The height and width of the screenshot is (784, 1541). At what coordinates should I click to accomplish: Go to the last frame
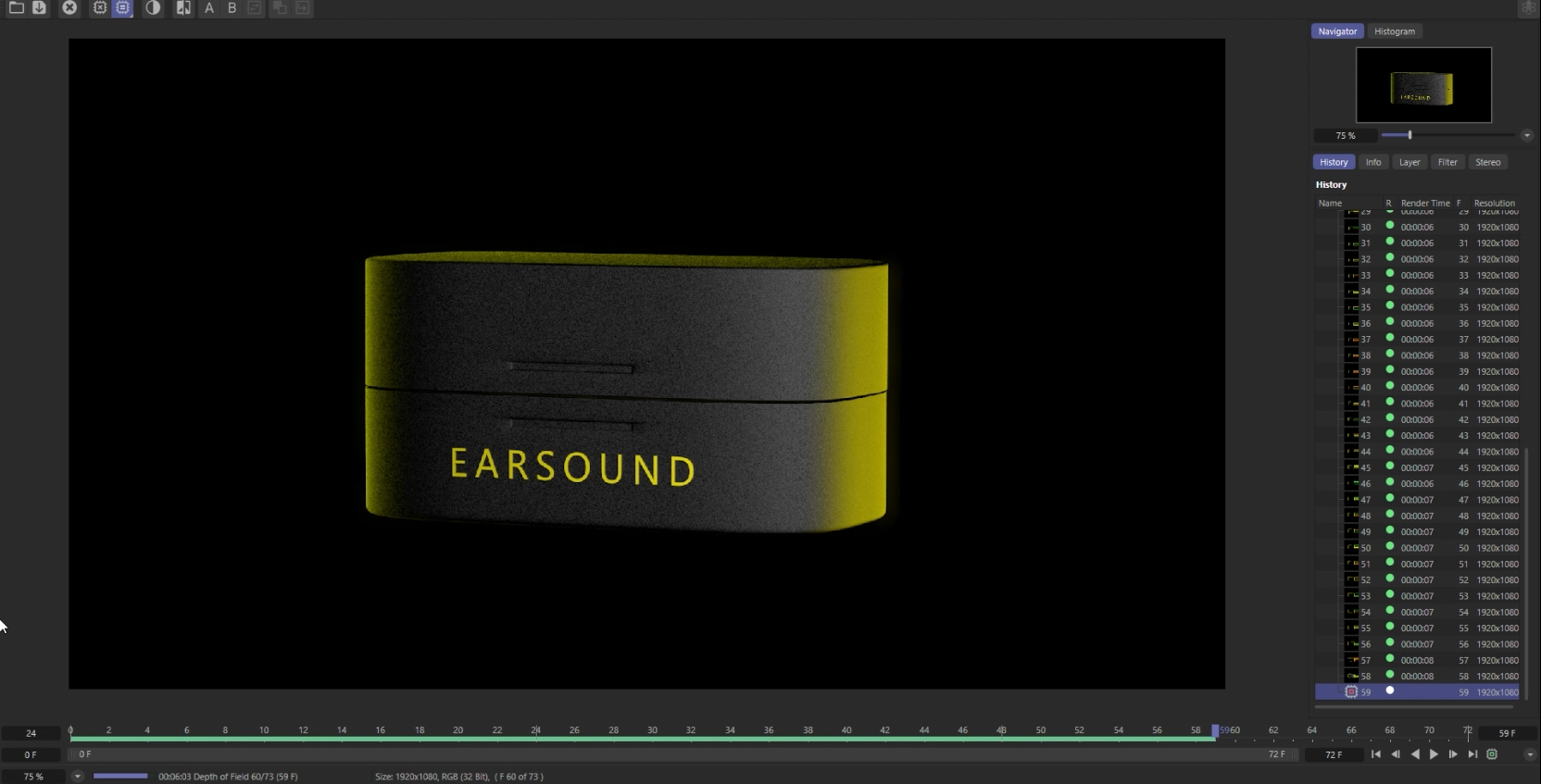pos(1472,754)
